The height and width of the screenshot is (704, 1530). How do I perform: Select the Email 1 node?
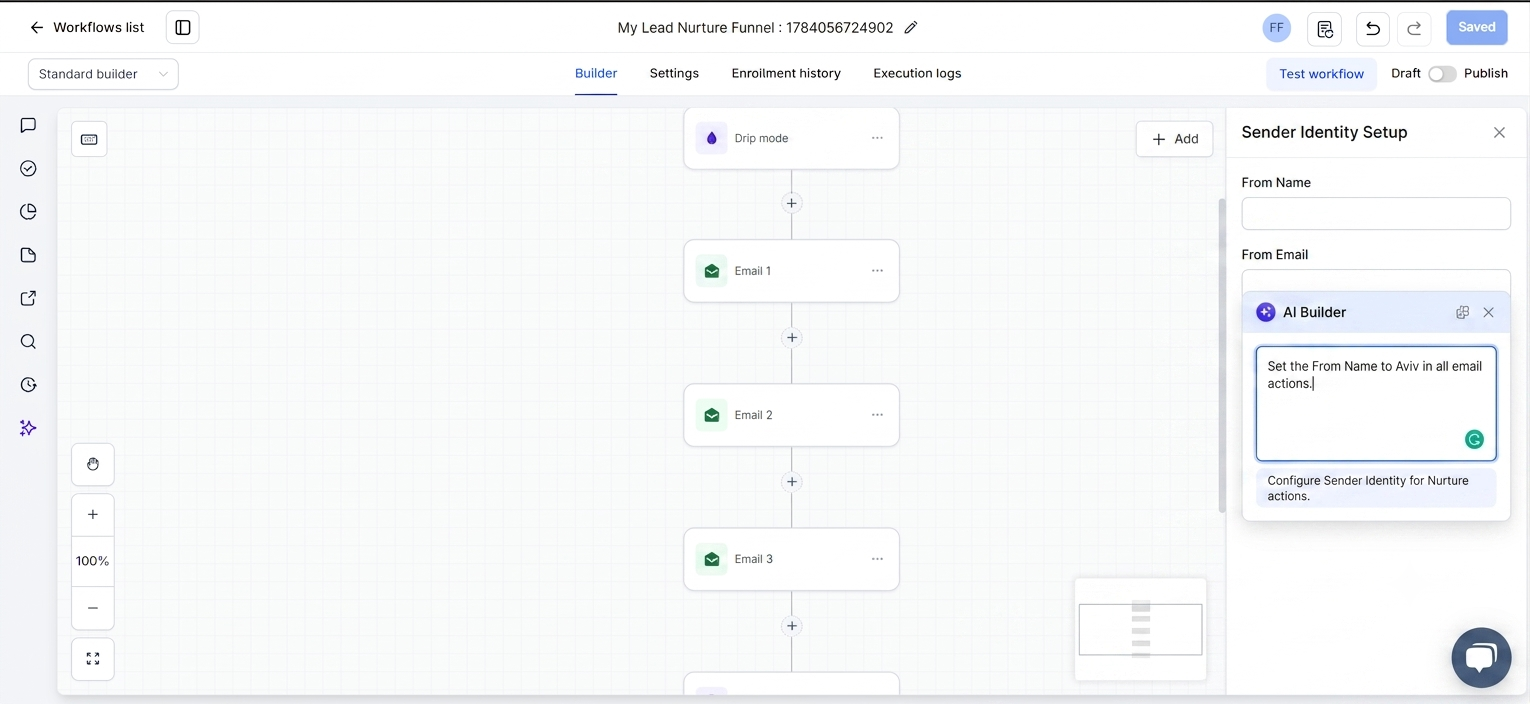point(791,271)
